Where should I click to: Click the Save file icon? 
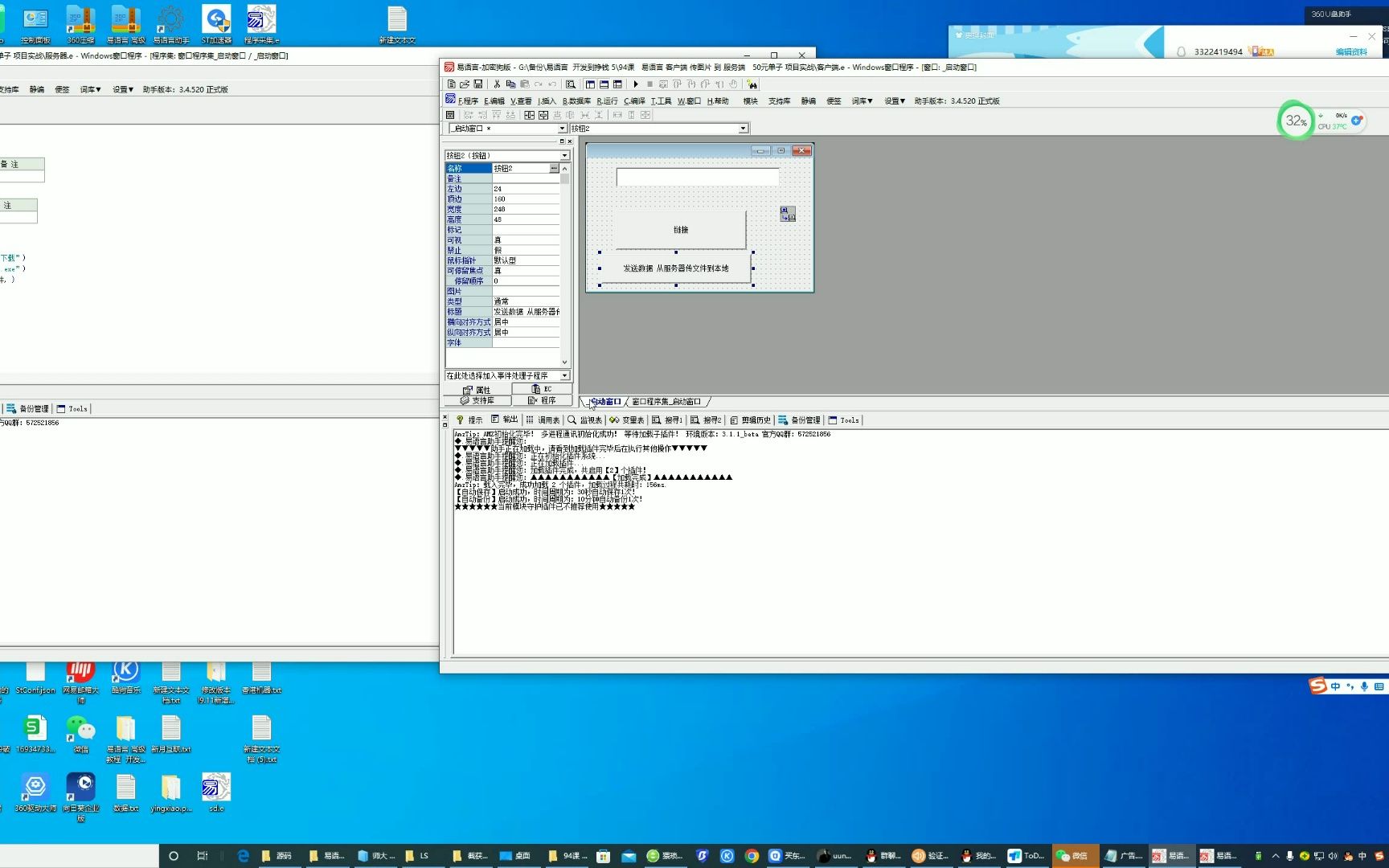(x=478, y=84)
